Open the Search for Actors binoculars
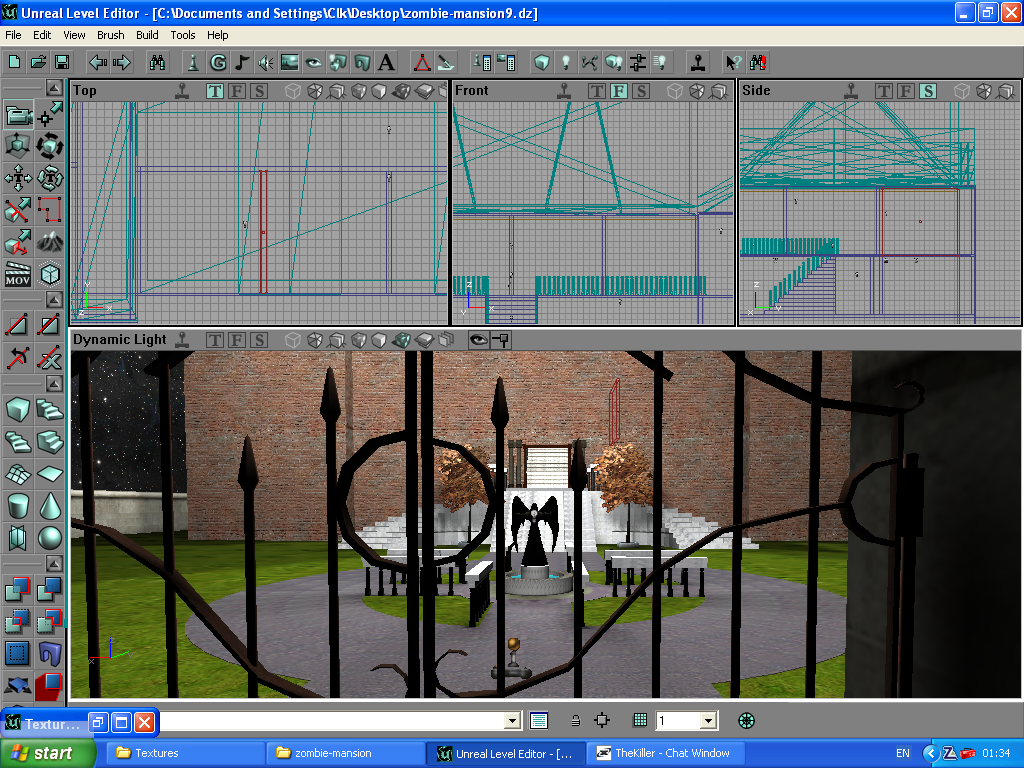This screenshot has width=1024, height=768. pos(157,62)
